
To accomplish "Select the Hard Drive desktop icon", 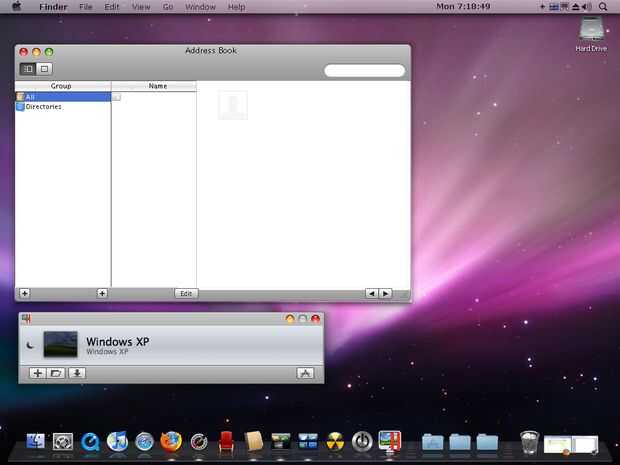I will (591, 34).
